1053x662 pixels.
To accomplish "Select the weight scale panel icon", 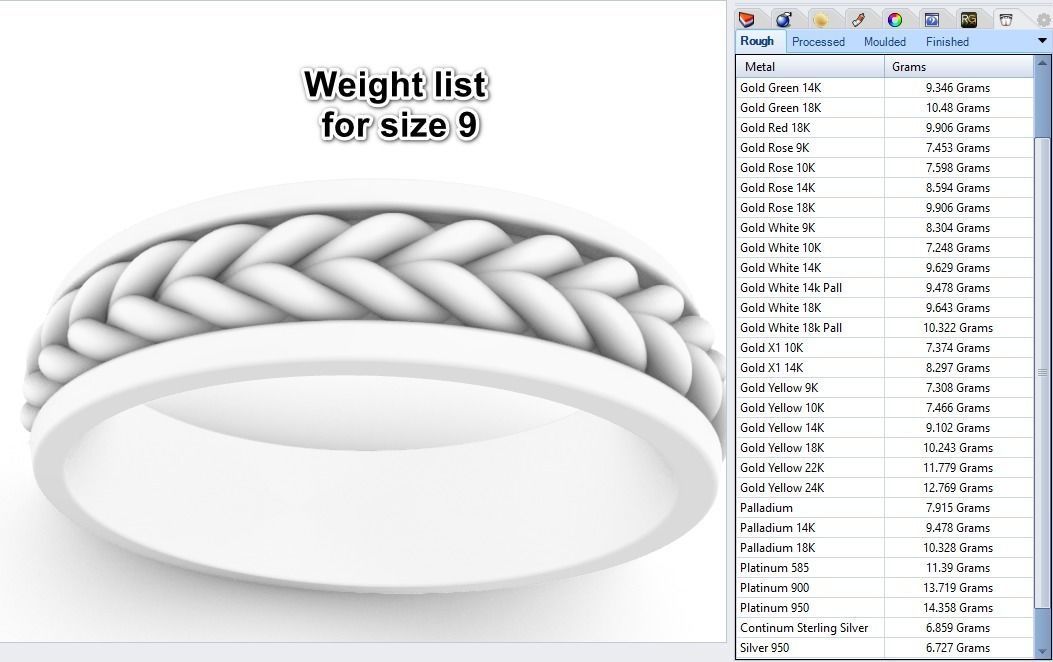I will 1005,19.
